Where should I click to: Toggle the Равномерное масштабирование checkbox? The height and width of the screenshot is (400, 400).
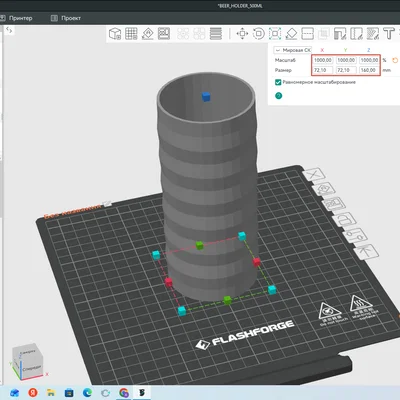(278, 82)
